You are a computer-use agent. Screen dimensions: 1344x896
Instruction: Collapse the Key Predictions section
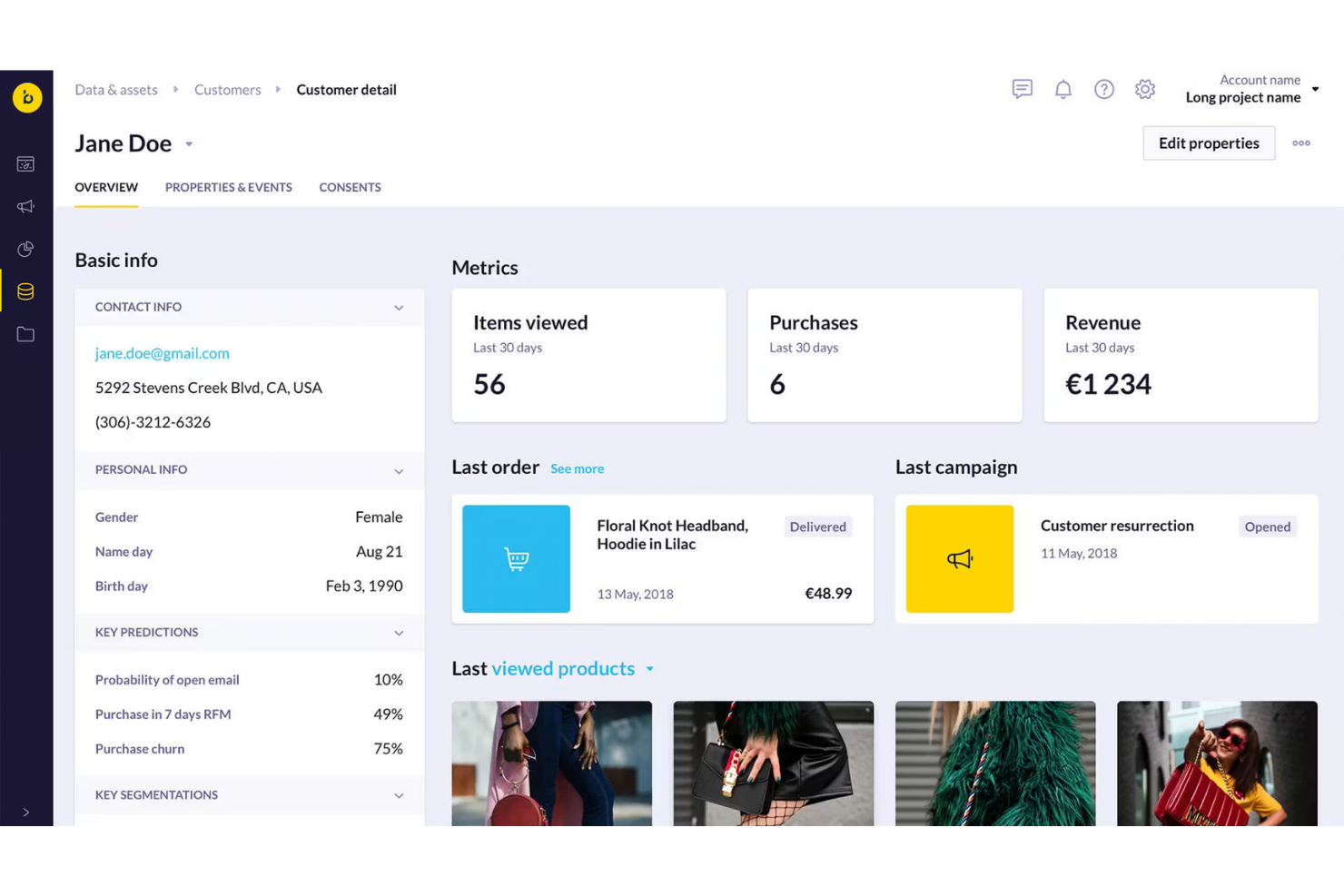399,633
